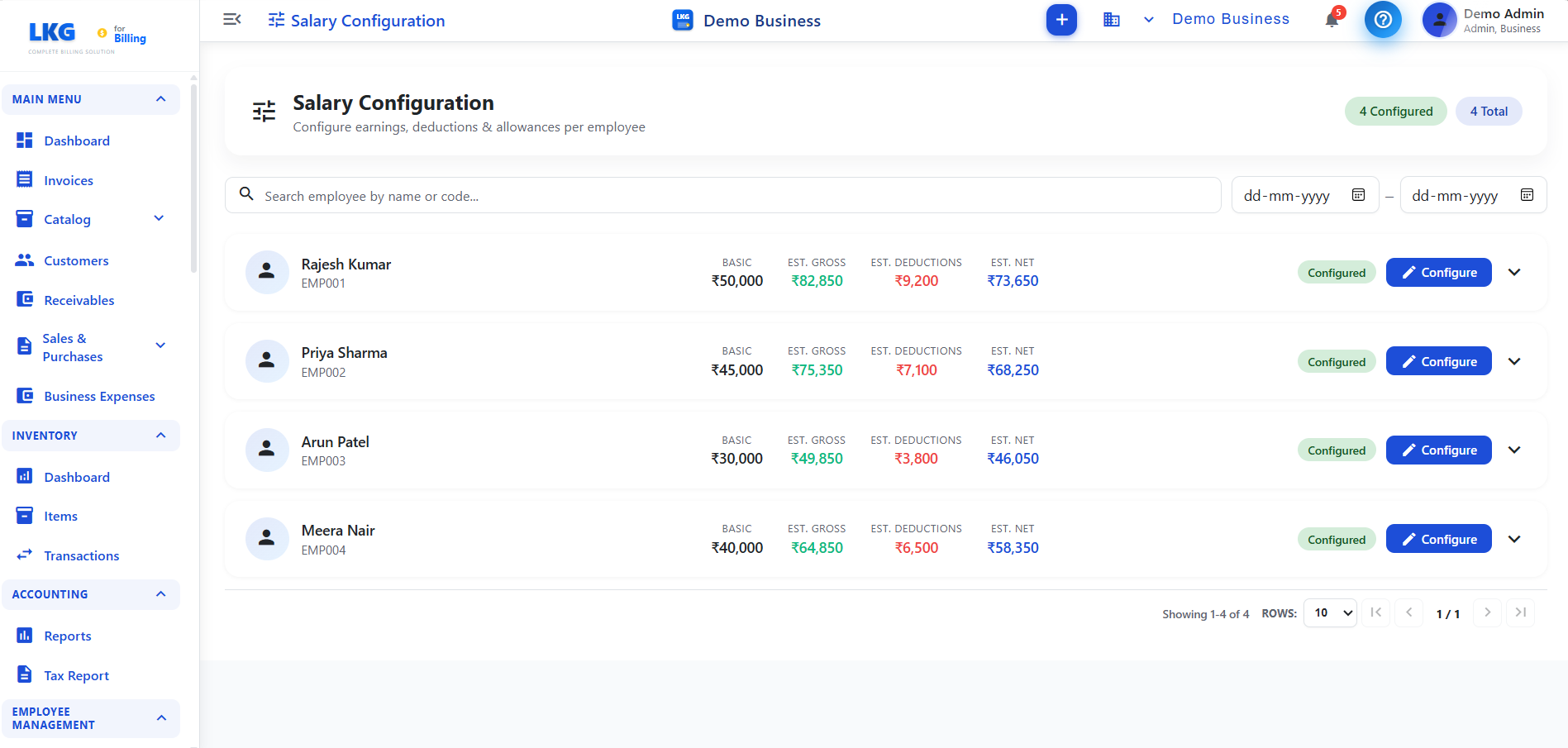Collapse the ACCOUNTING section
Screen dimensions: 1568x748
click(161, 594)
